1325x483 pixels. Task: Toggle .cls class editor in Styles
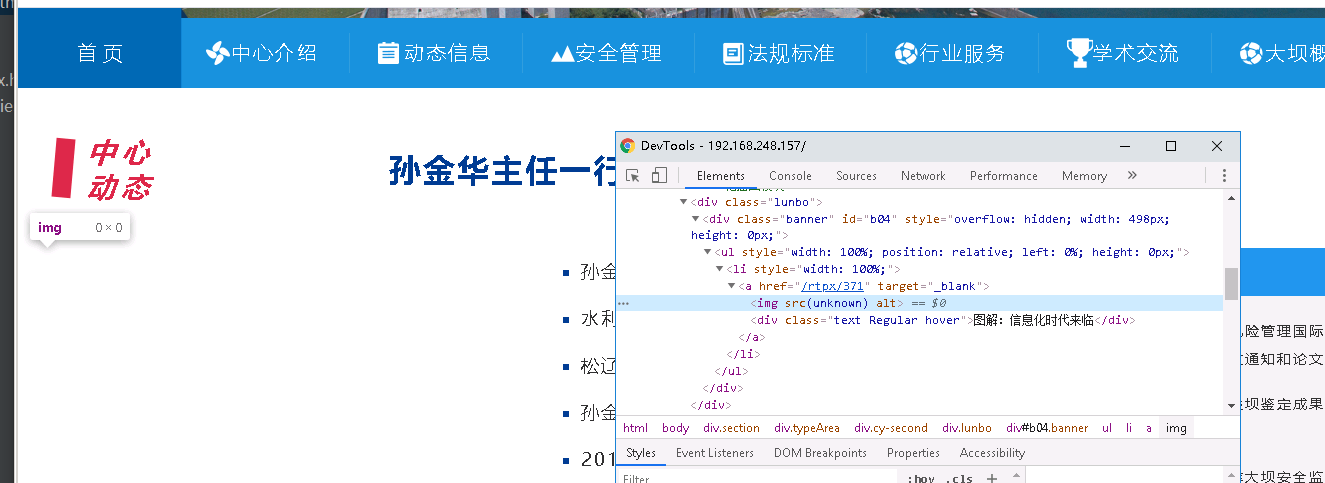962,478
